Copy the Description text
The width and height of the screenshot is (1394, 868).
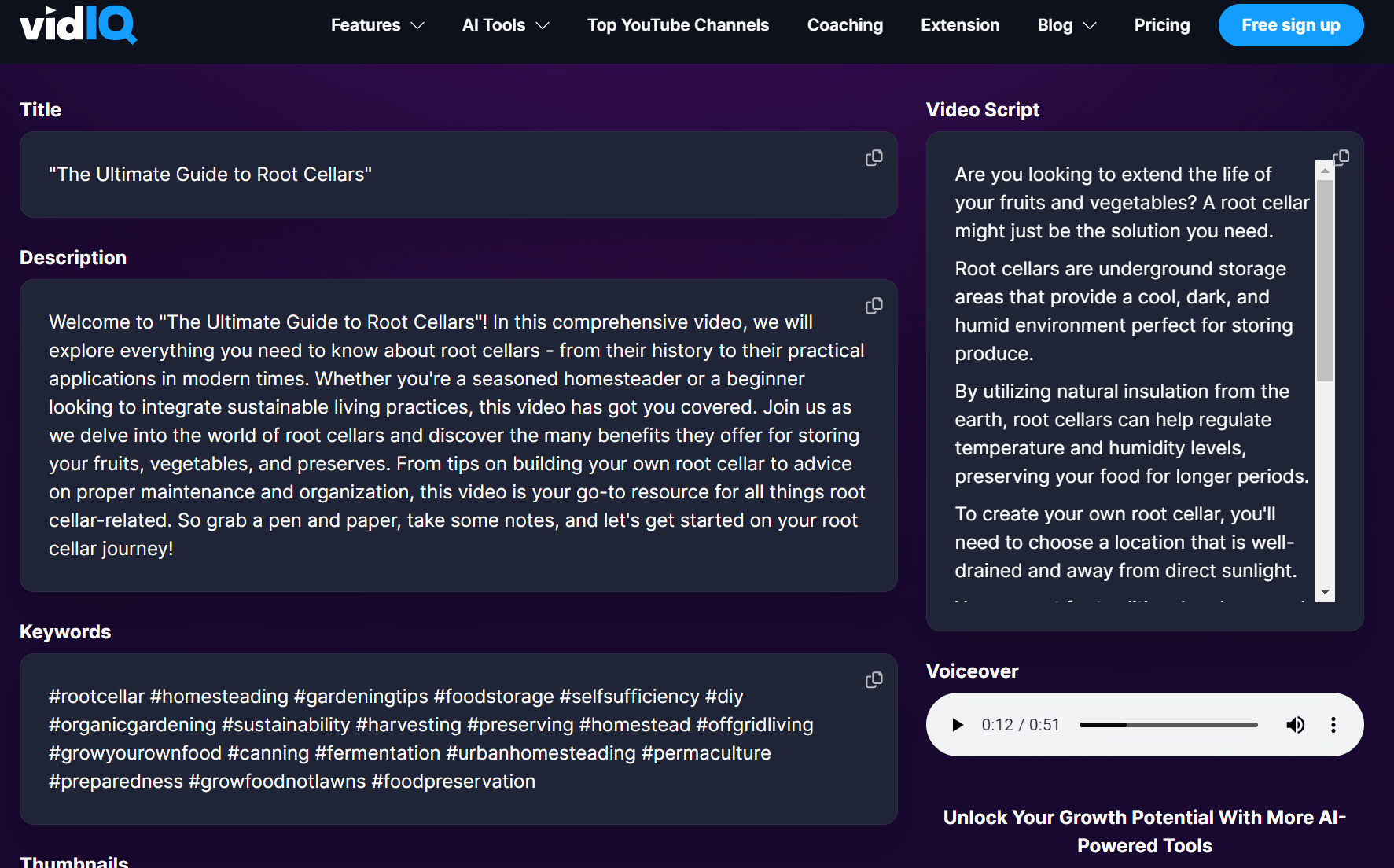874,306
